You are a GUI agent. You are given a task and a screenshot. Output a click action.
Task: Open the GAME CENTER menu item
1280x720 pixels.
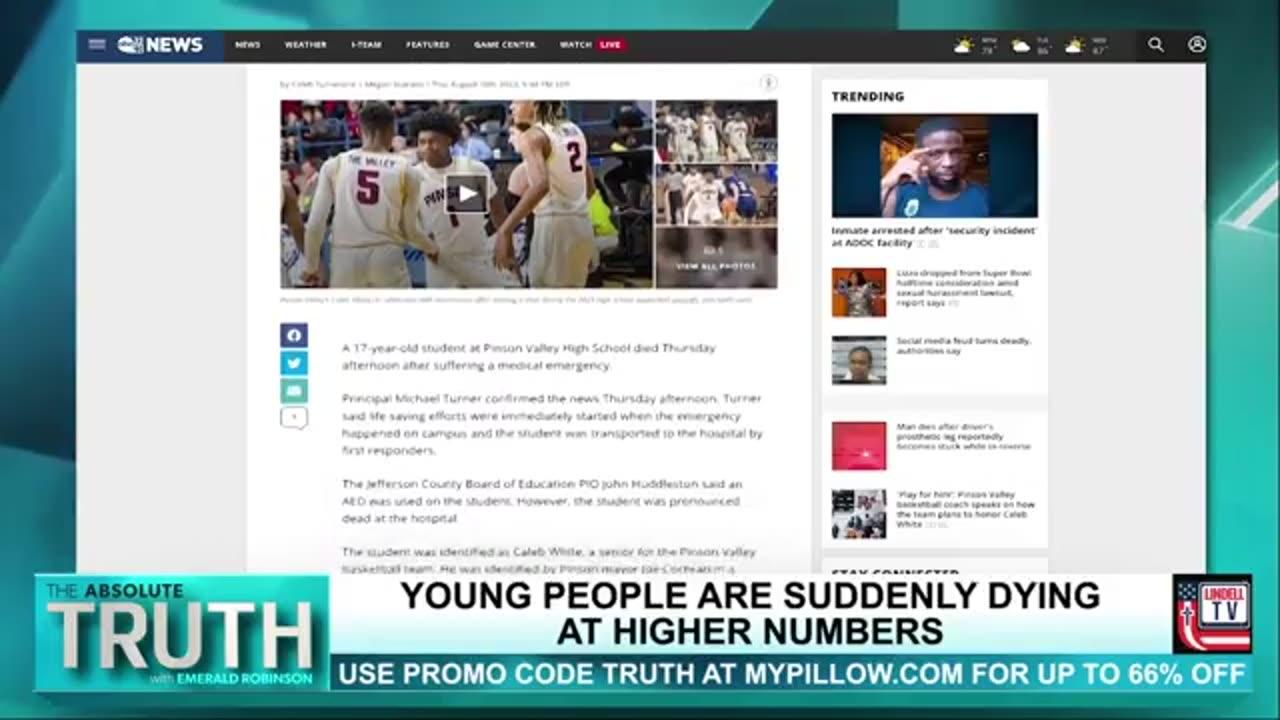[x=505, y=45]
